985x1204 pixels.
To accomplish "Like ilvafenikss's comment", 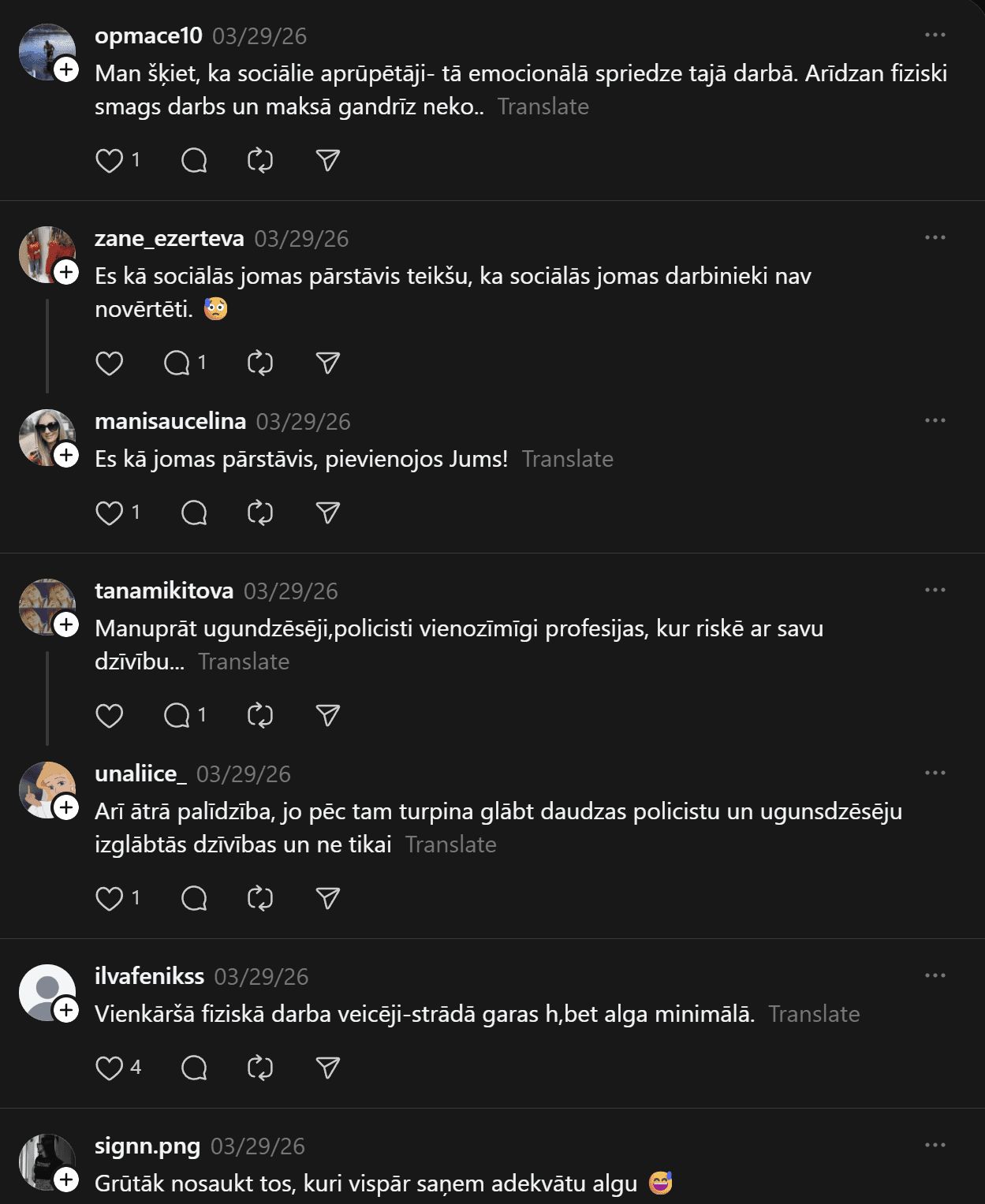I will pyautogui.click(x=110, y=1068).
